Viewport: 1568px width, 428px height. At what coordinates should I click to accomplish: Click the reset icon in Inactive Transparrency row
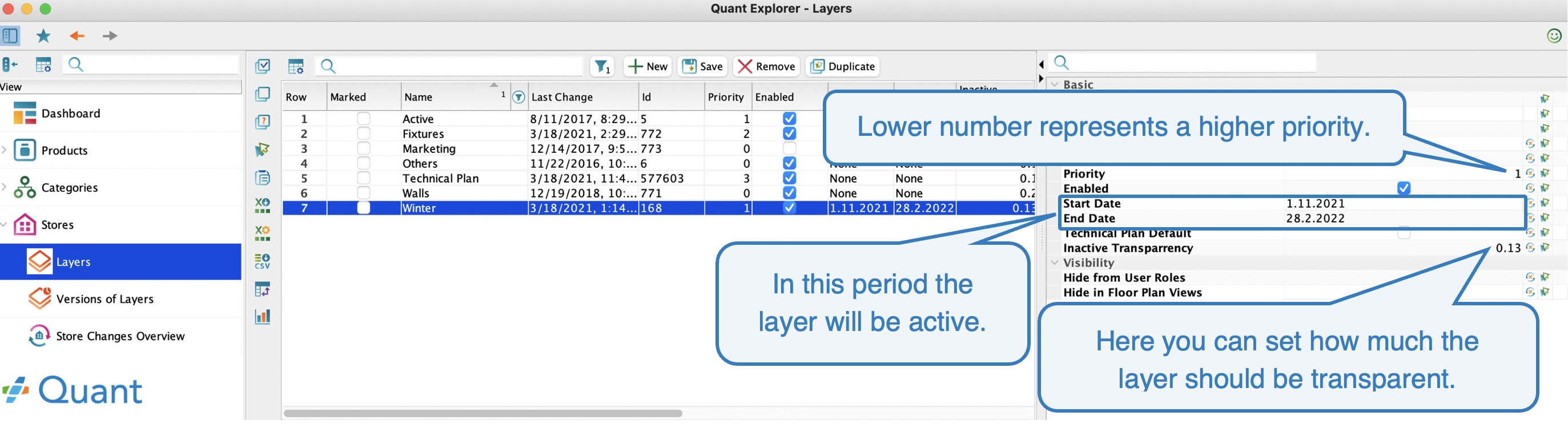(x=1530, y=248)
